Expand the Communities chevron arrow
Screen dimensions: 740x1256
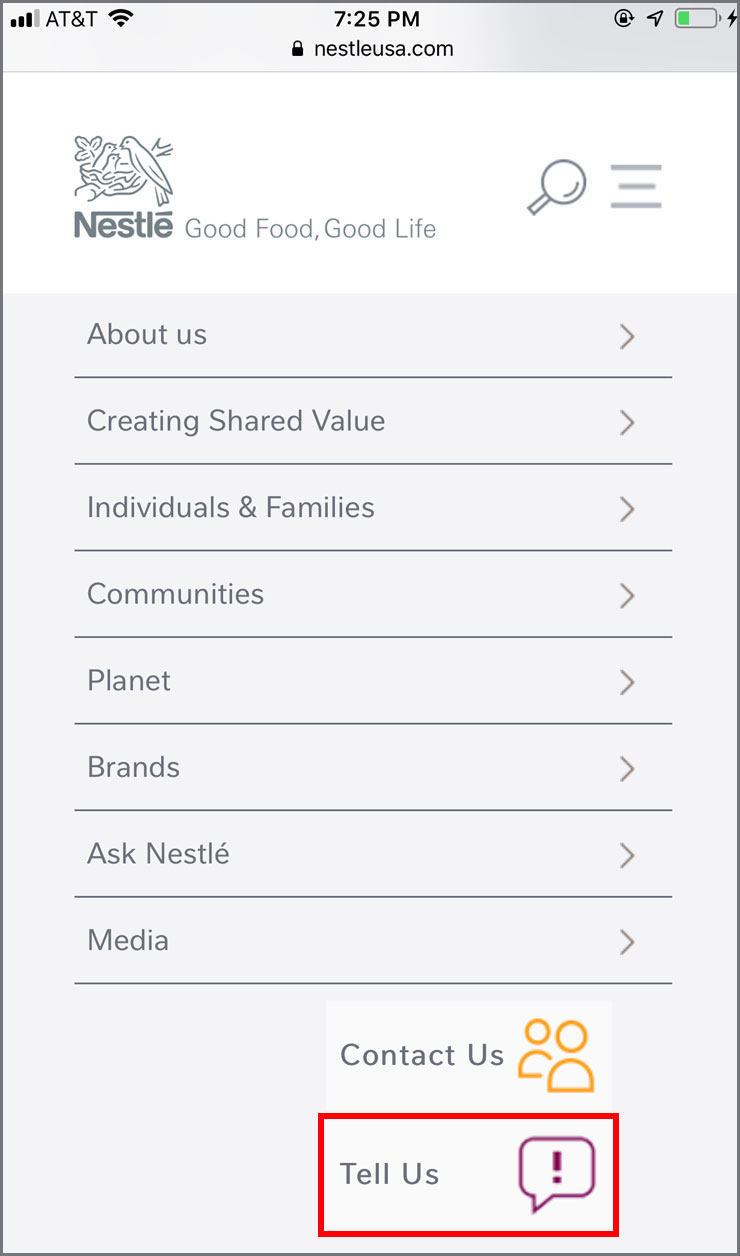(x=627, y=596)
